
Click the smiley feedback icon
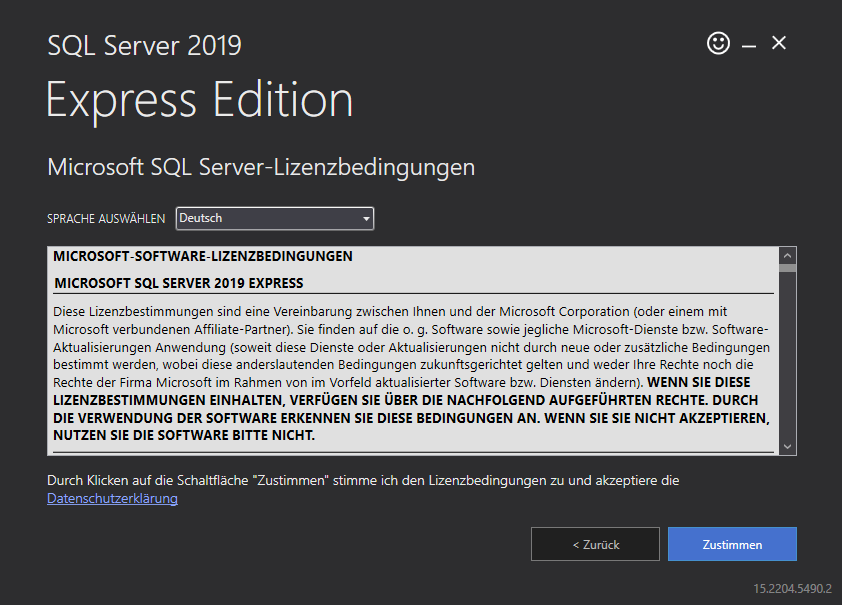718,43
